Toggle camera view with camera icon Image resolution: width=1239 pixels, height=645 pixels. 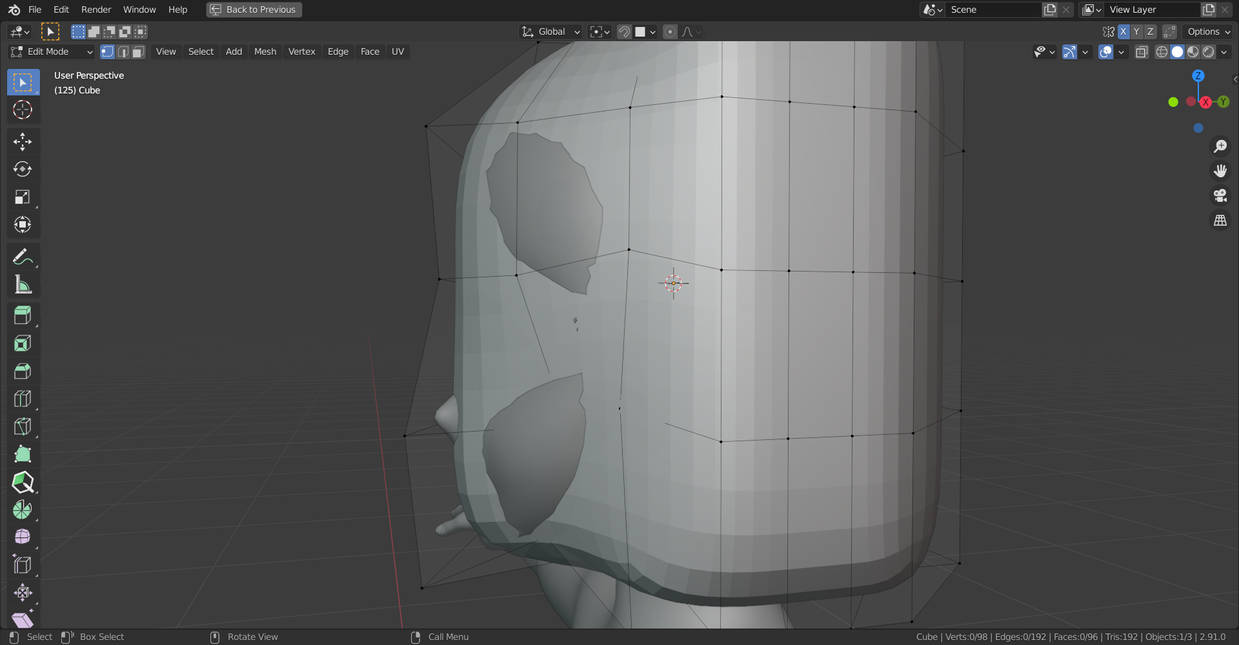(x=1220, y=196)
